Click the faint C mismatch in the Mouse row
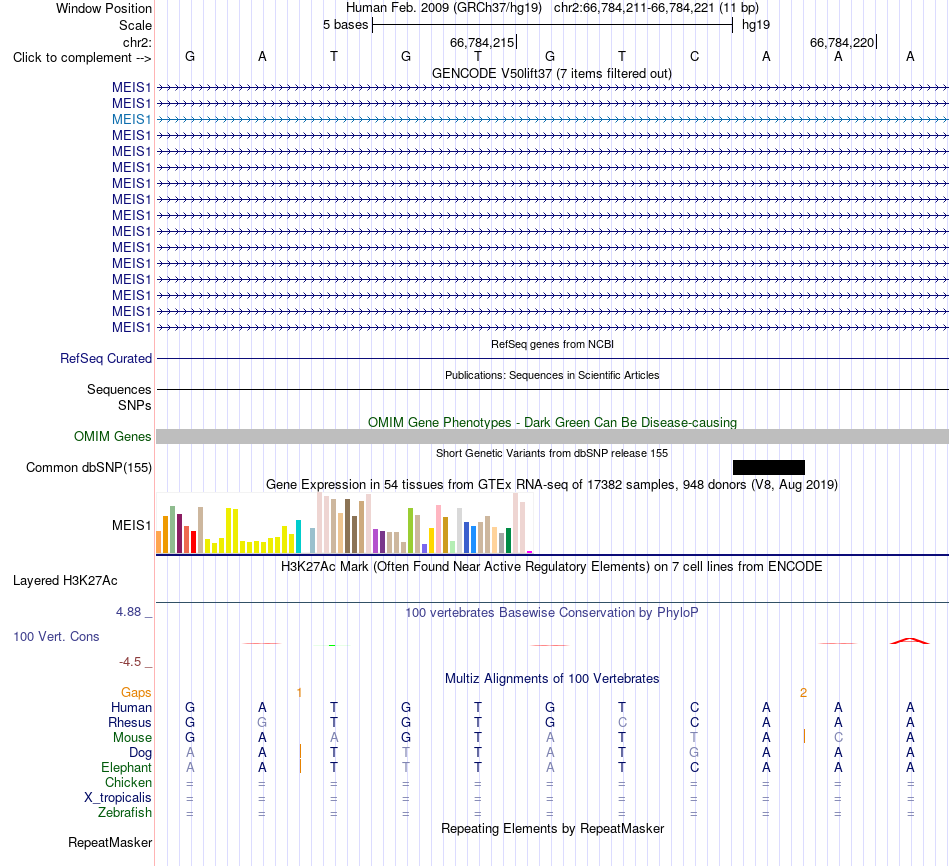Image resolution: width=950 pixels, height=866 pixels. click(x=839, y=738)
